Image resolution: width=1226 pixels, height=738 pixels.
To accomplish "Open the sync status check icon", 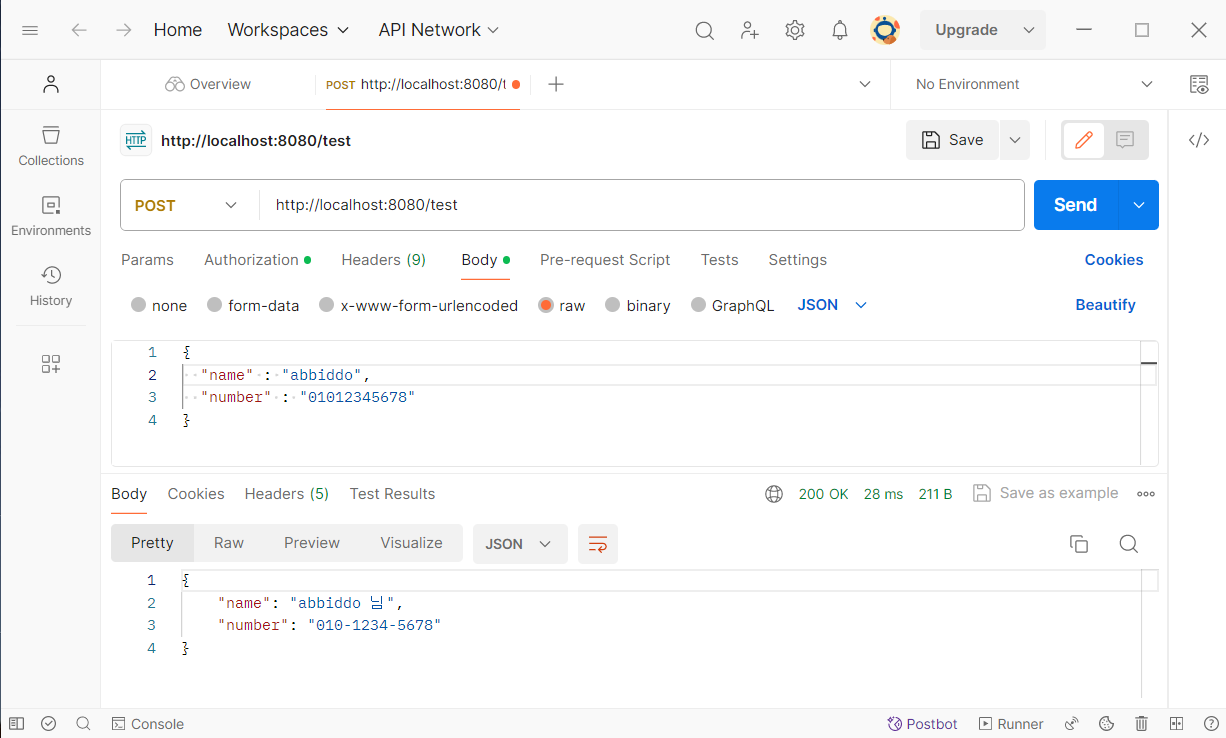I will click(x=49, y=724).
